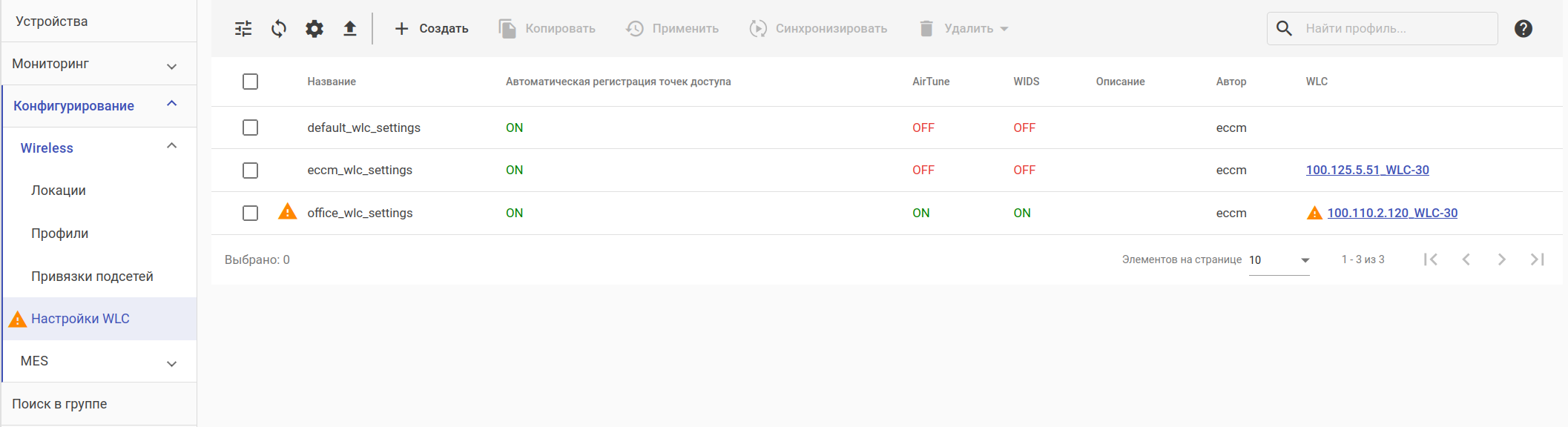Open the gear settings icon in toolbar
The image size is (1568, 427).
tap(314, 29)
